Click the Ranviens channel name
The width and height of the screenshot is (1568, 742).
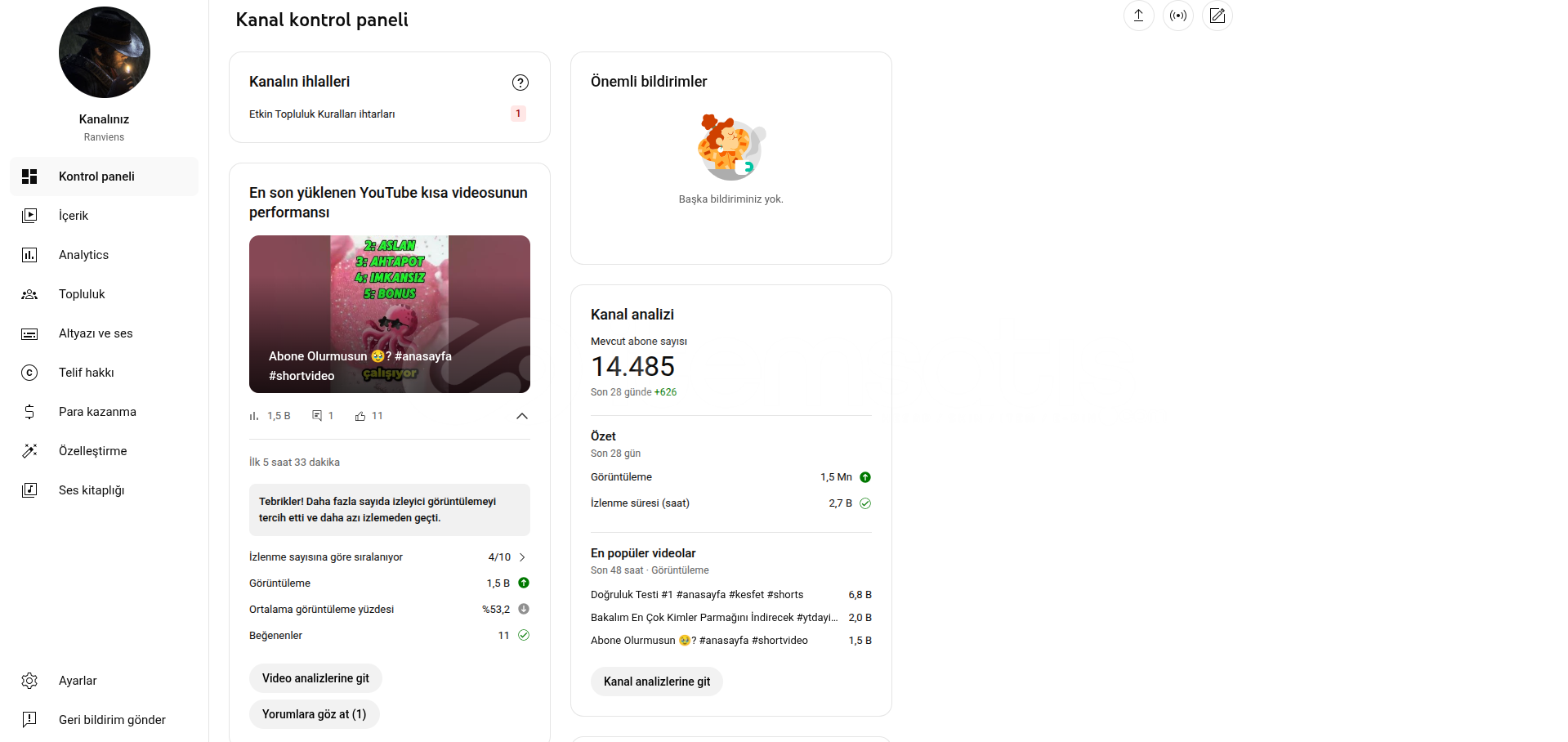pos(104,137)
